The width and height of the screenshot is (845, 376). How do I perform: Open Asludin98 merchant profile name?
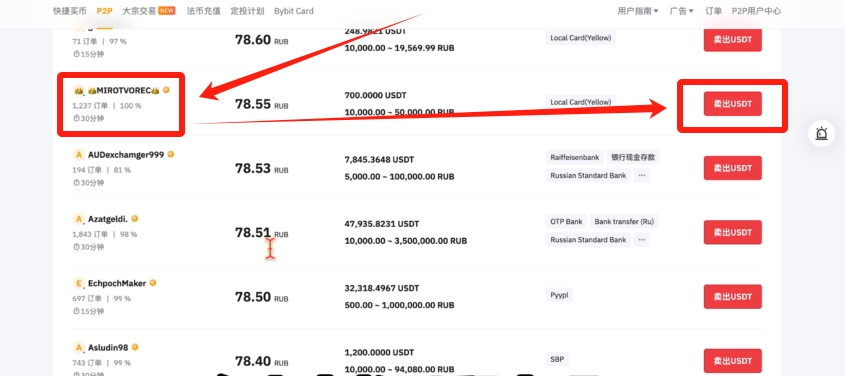click(108, 347)
